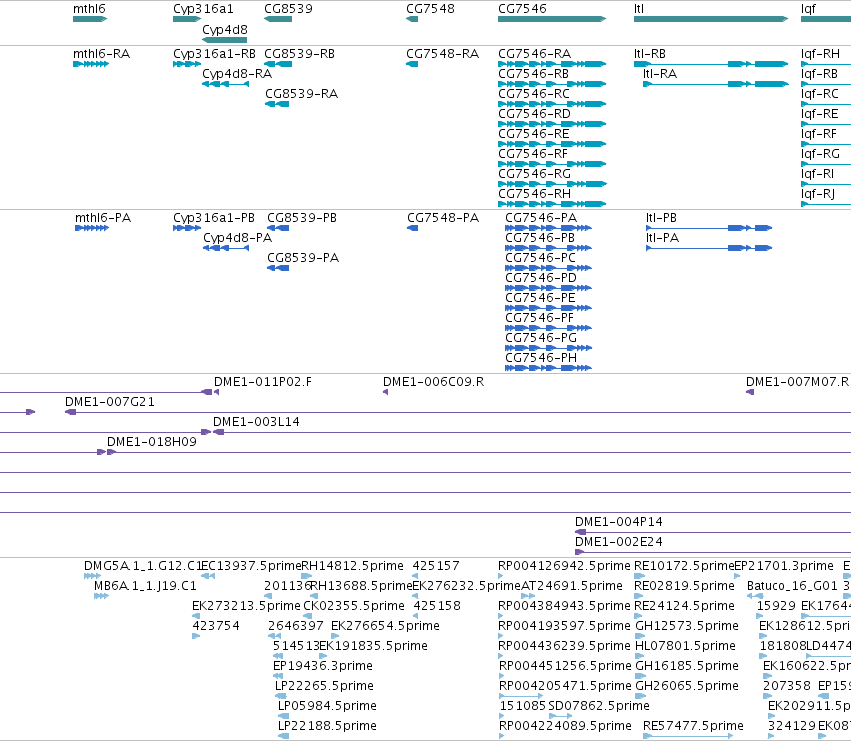This screenshot has height=741, width=851.
Task: Select EST EP19436.3prime
Action: coord(322,666)
